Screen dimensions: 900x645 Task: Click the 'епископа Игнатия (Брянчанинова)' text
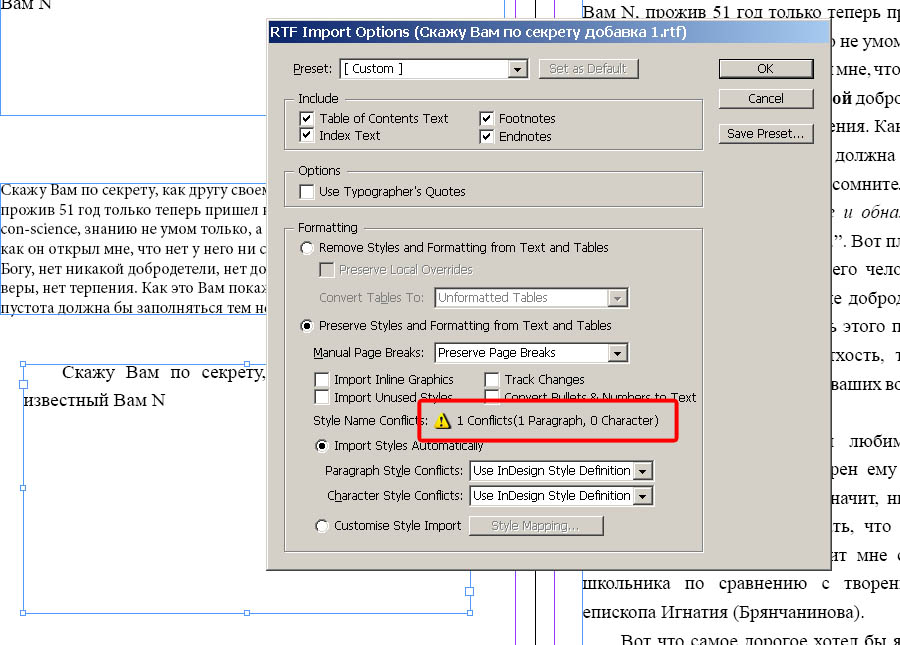(x=723, y=612)
